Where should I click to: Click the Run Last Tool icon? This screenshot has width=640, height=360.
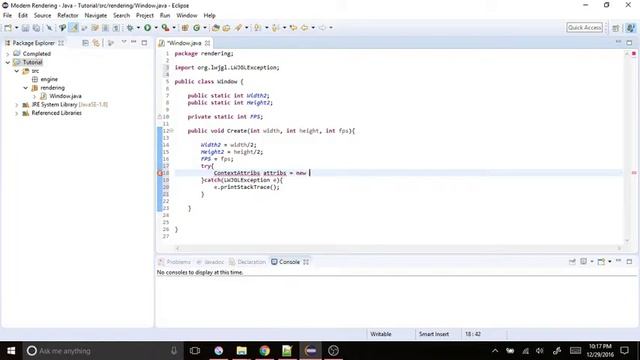pyautogui.click(x=165, y=28)
